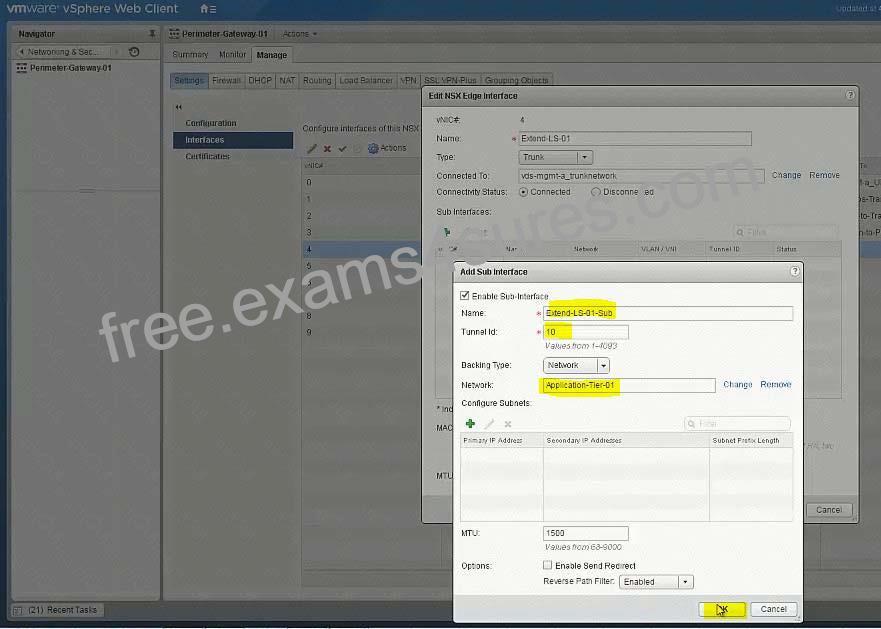Open the Actions dropdown next to Perimeter-Gateway-01
881x629 pixels.
[x=299, y=34]
